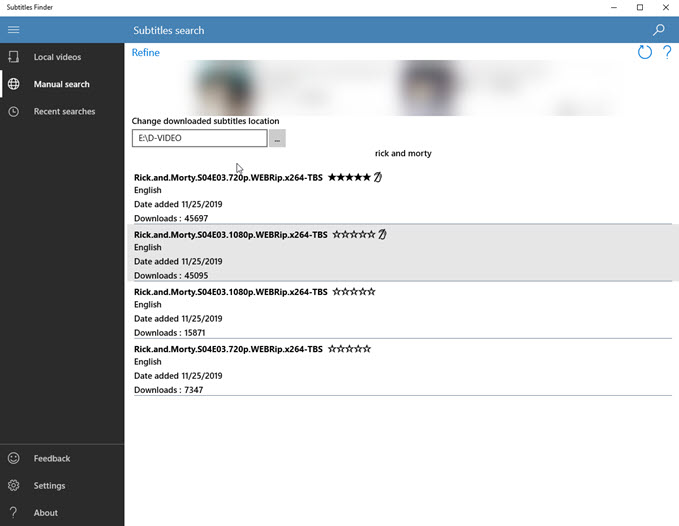Click the blurred banner image
Viewport: 679px width, 526px height.
403,88
